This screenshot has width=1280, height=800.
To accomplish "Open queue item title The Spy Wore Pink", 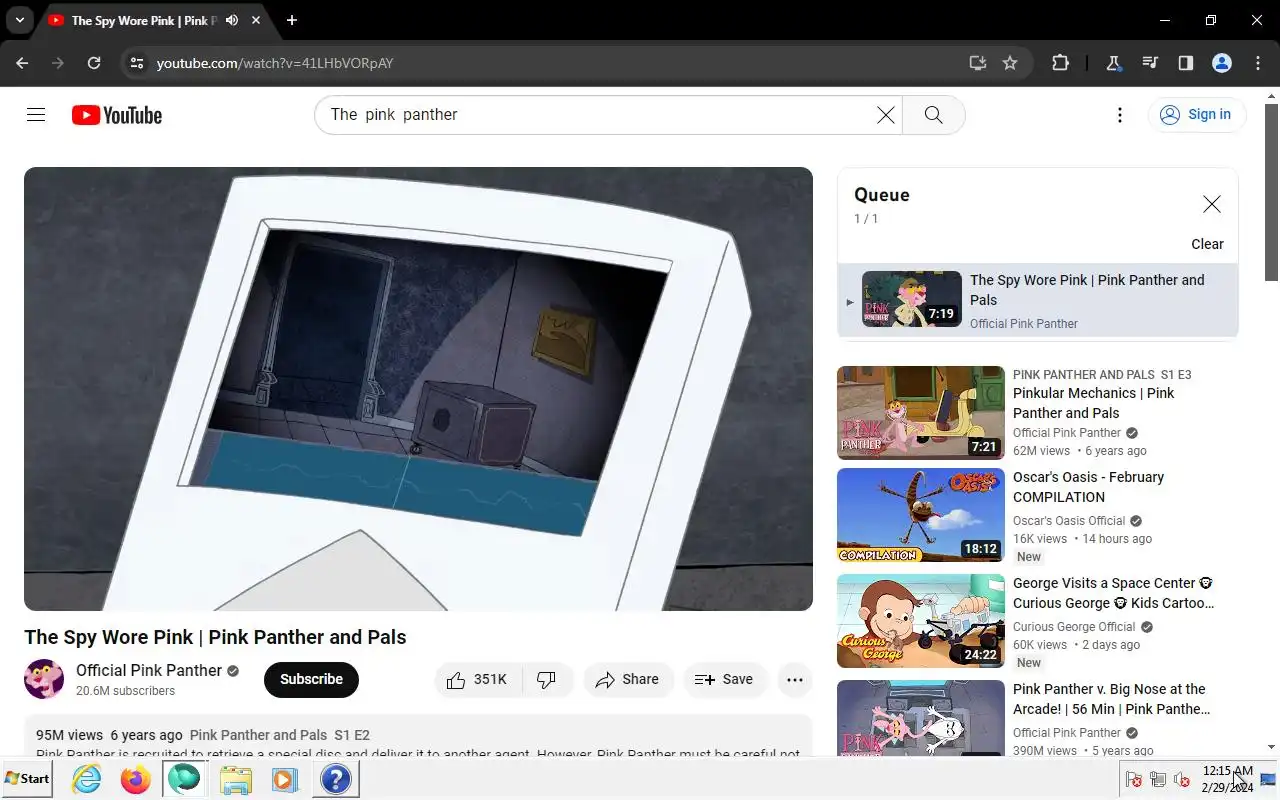I will pos(1087,290).
